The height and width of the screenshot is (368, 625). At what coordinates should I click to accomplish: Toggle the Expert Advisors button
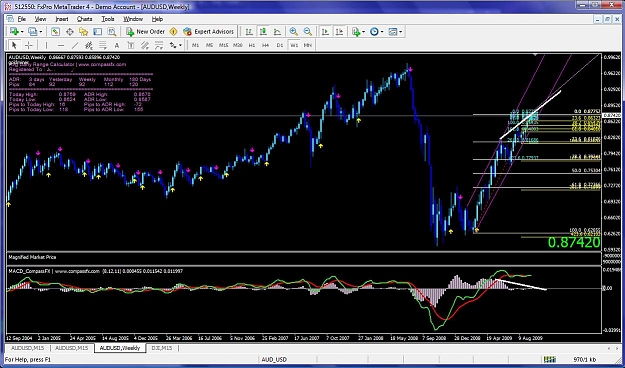pyautogui.click(x=208, y=31)
